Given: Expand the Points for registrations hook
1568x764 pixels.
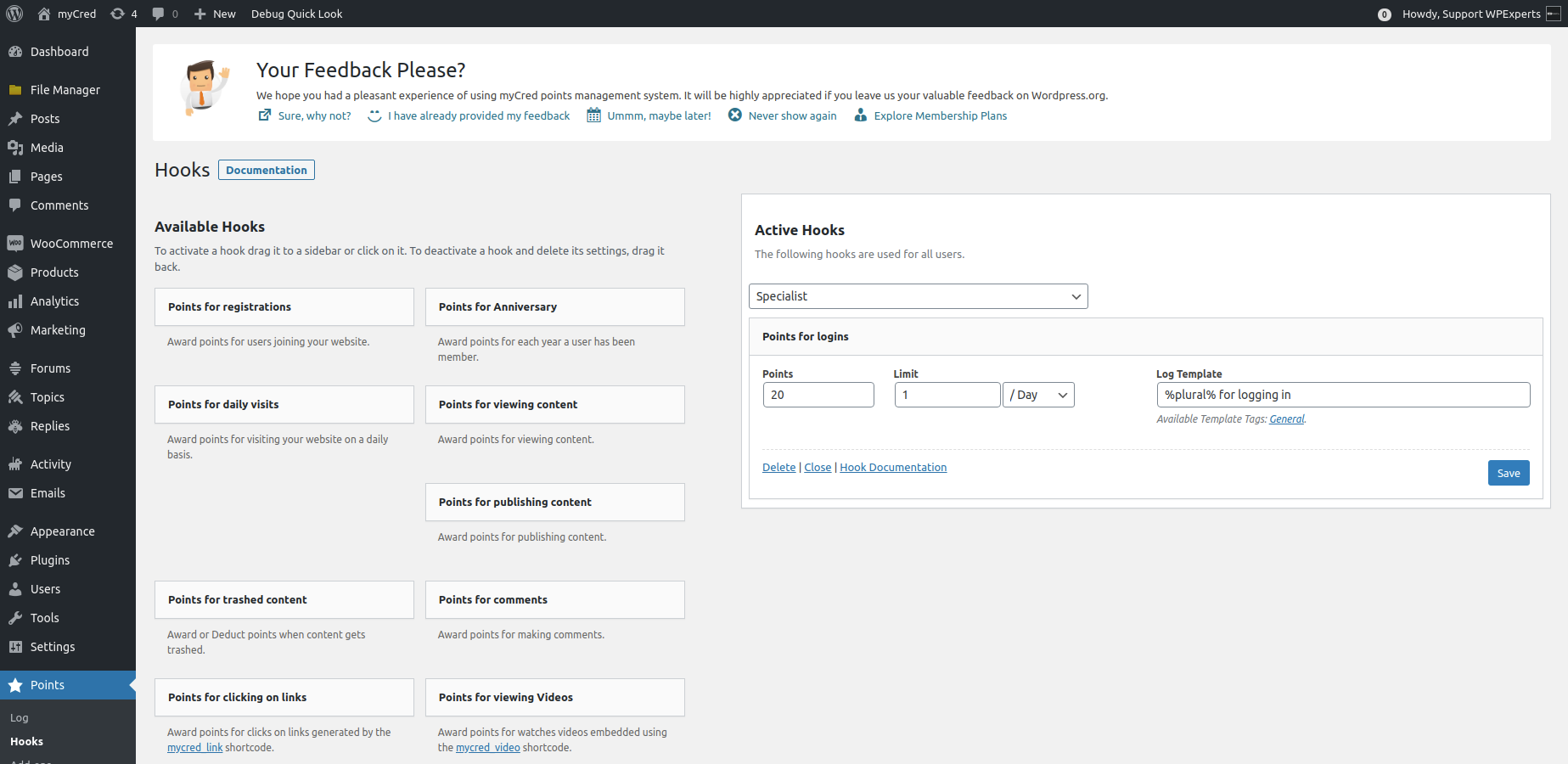Looking at the screenshot, I should (284, 307).
